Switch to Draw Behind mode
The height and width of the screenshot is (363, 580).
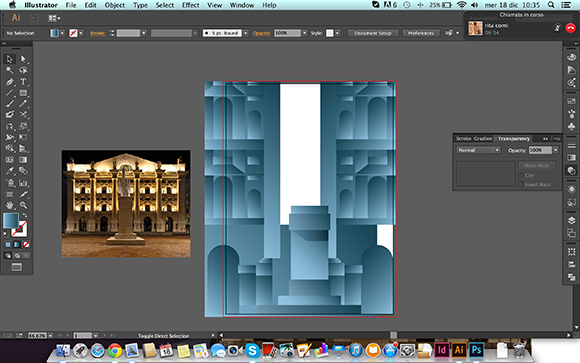(x=17, y=255)
